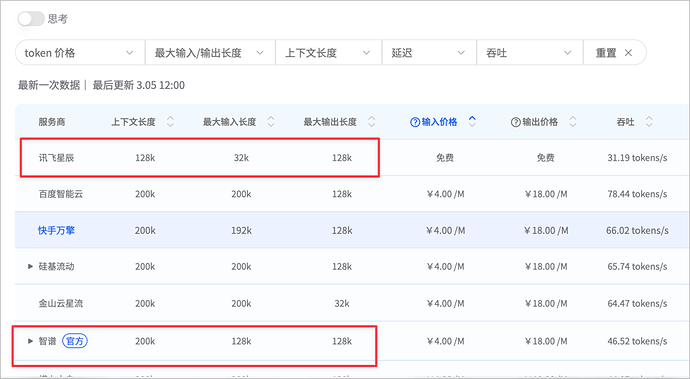Click 最新一次数据 label
The width and height of the screenshot is (690, 379).
[49, 85]
